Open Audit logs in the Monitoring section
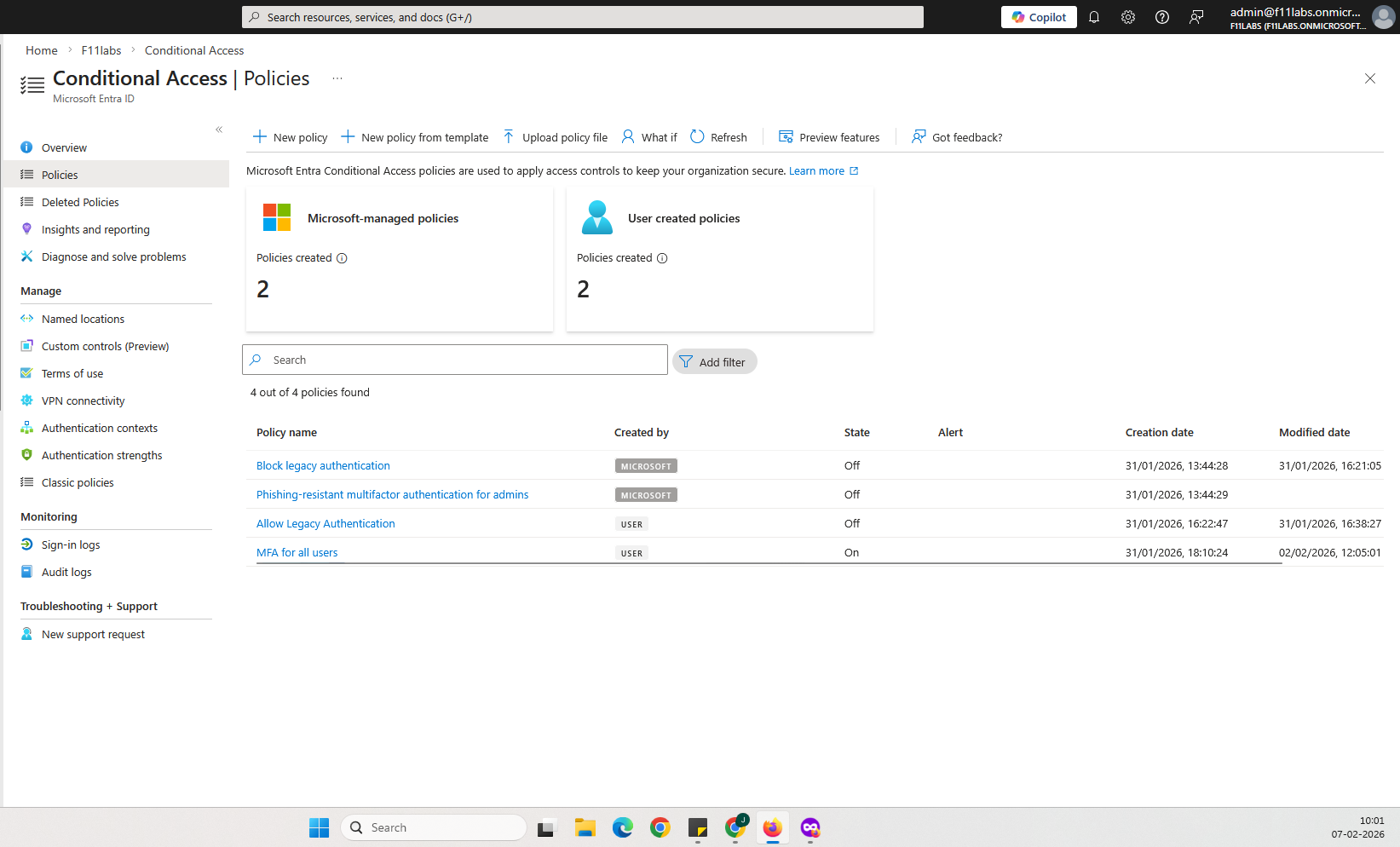This screenshot has width=1400, height=847. [66, 572]
